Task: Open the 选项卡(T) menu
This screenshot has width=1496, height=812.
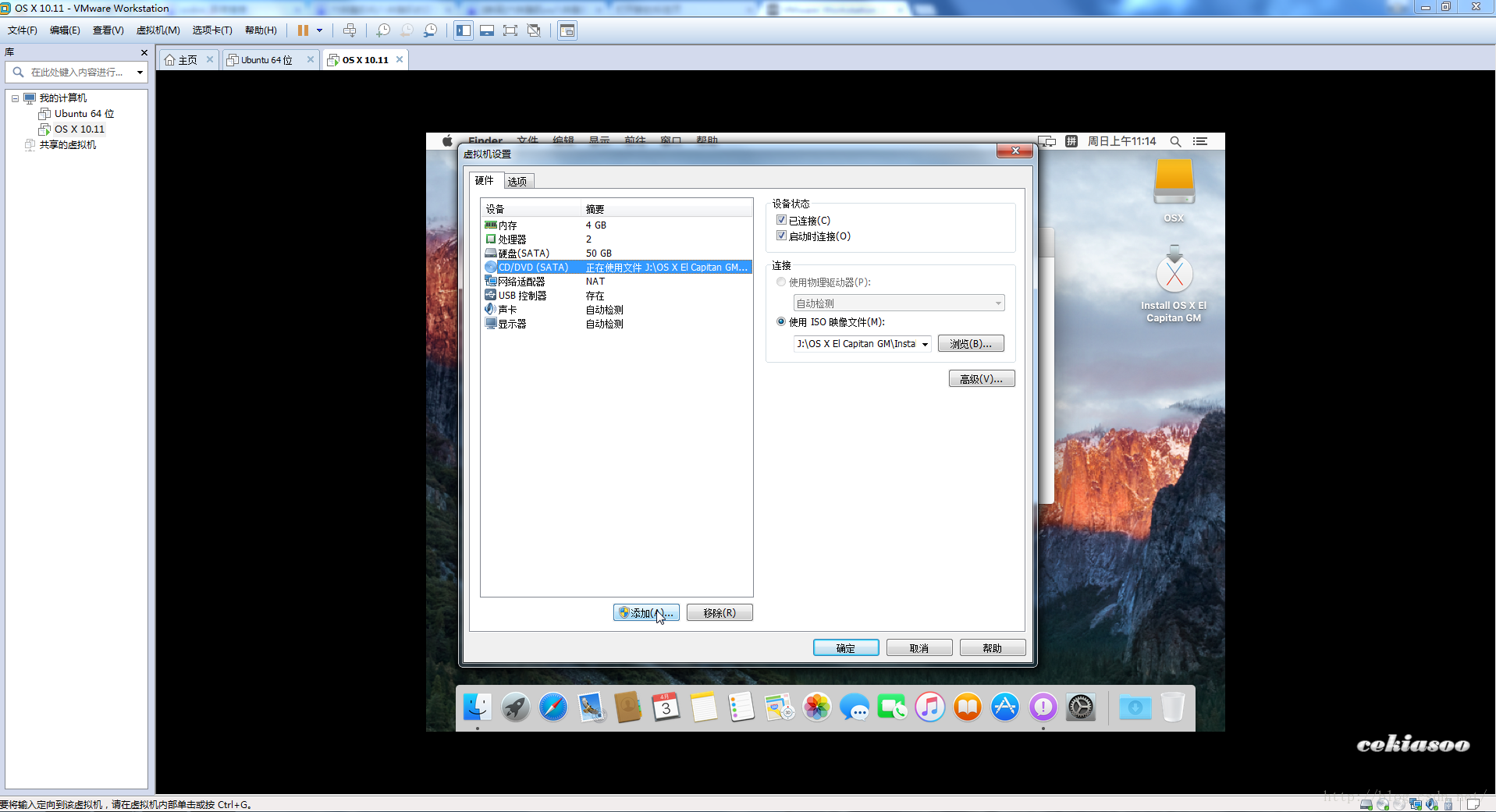Action: [212, 30]
